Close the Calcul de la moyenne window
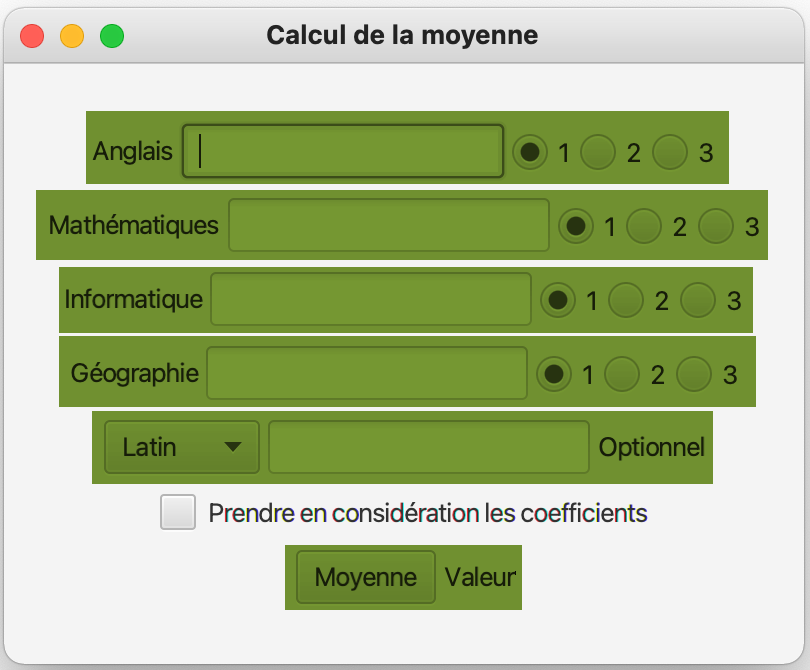 32,36
